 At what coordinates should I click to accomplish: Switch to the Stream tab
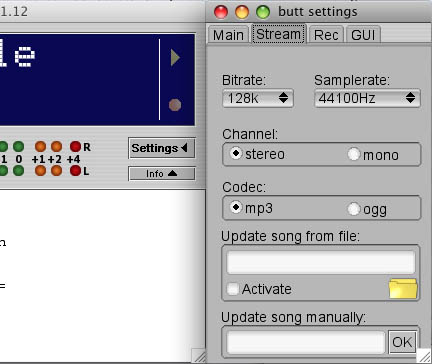pos(278,34)
